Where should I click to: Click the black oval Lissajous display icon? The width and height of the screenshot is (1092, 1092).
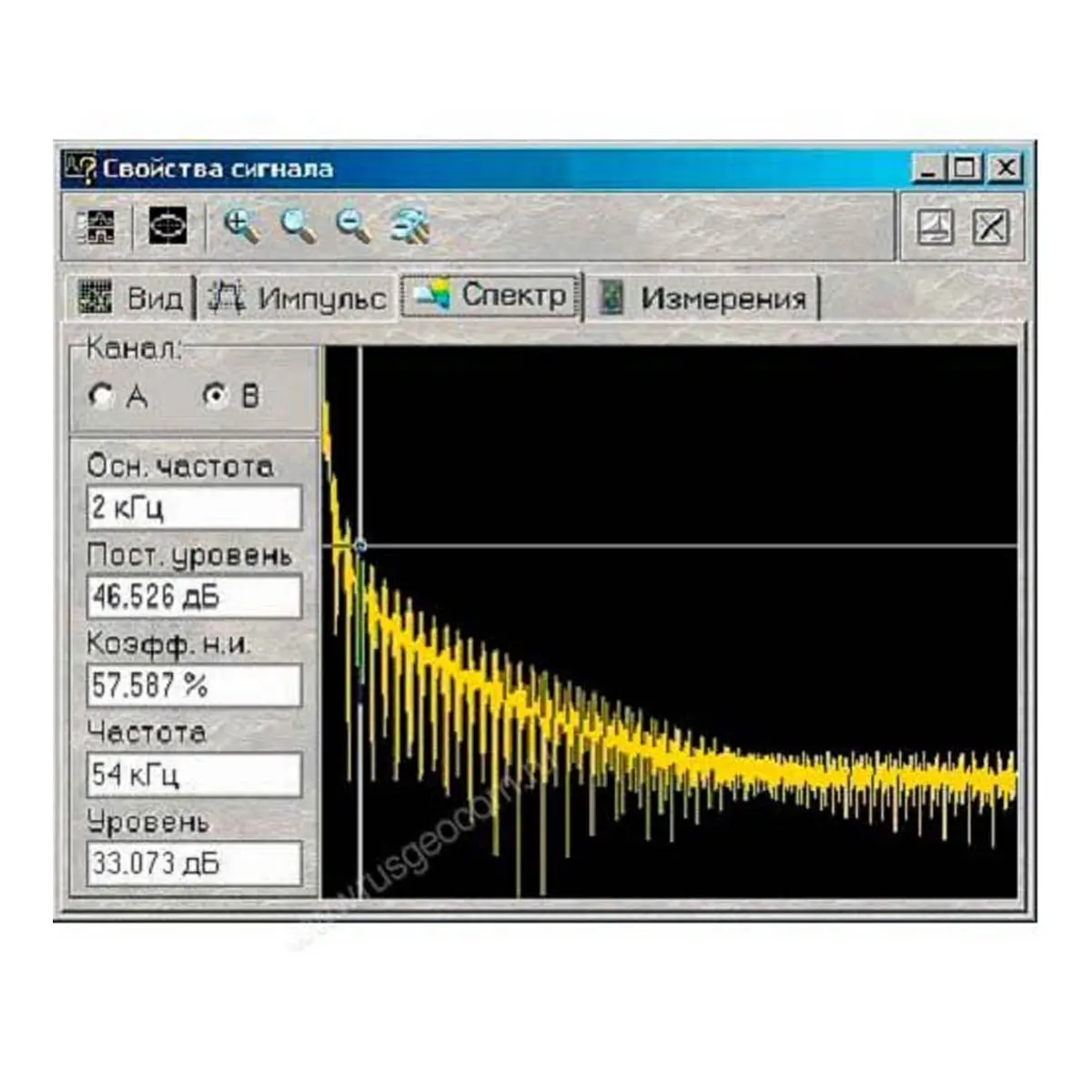(168, 225)
